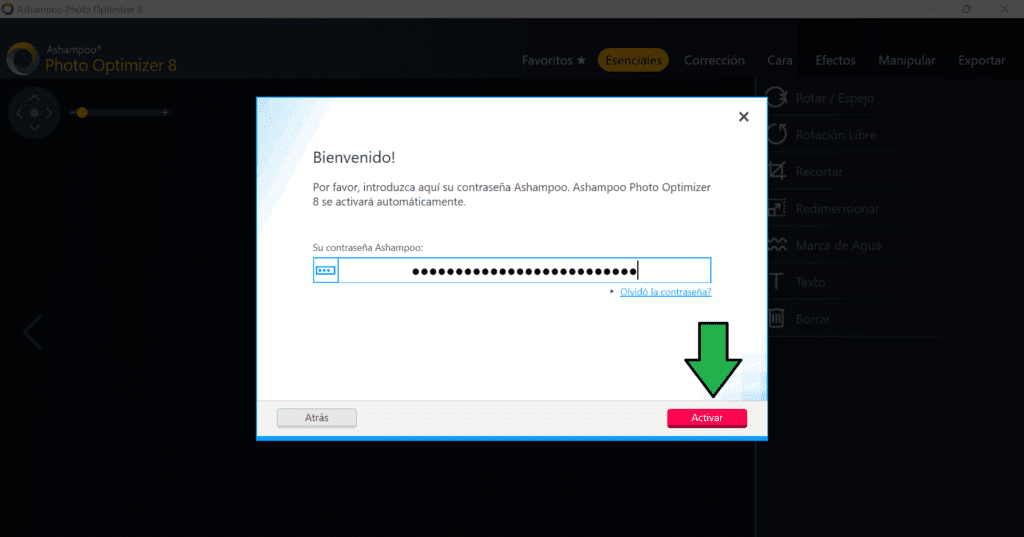
Task: Click the red Activar button
Action: pyautogui.click(x=707, y=417)
